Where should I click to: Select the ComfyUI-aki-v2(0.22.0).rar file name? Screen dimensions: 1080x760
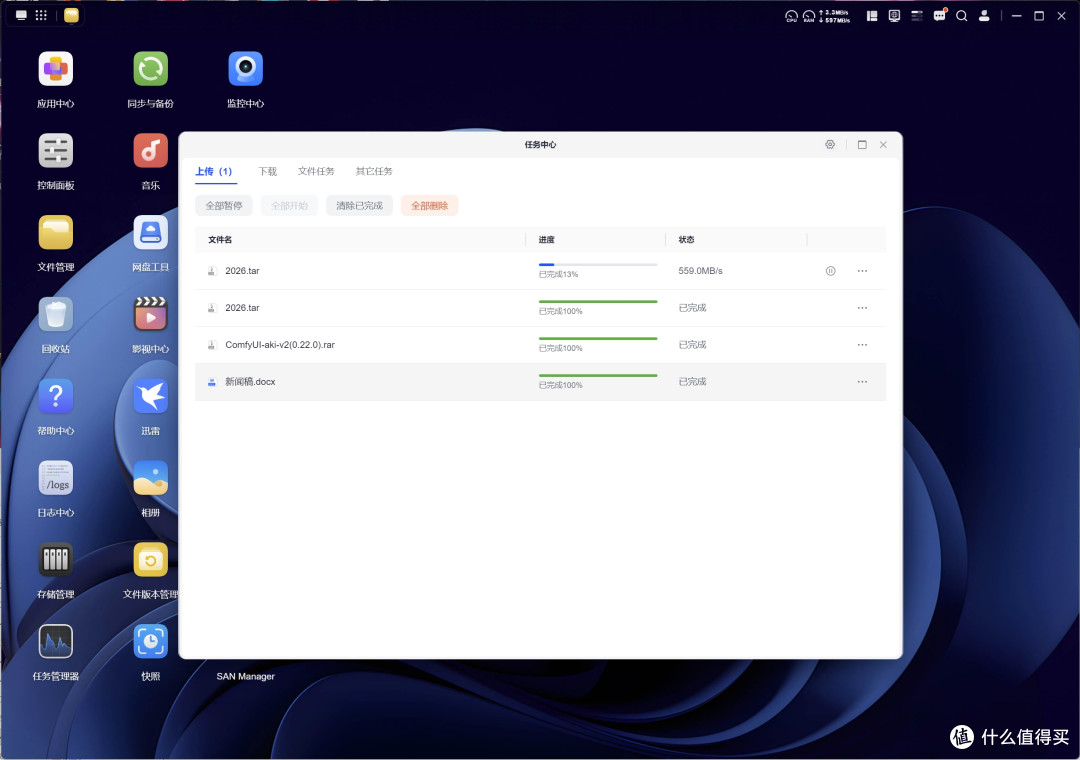tap(280, 345)
